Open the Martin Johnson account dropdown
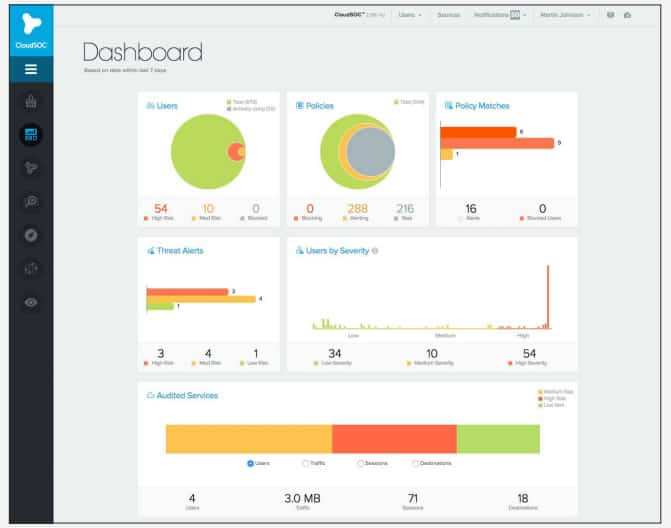 point(565,15)
